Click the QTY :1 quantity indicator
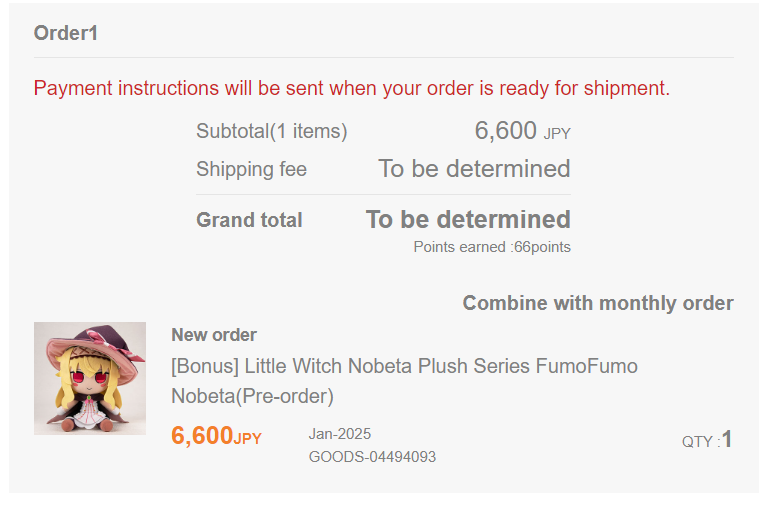 point(707,440)
